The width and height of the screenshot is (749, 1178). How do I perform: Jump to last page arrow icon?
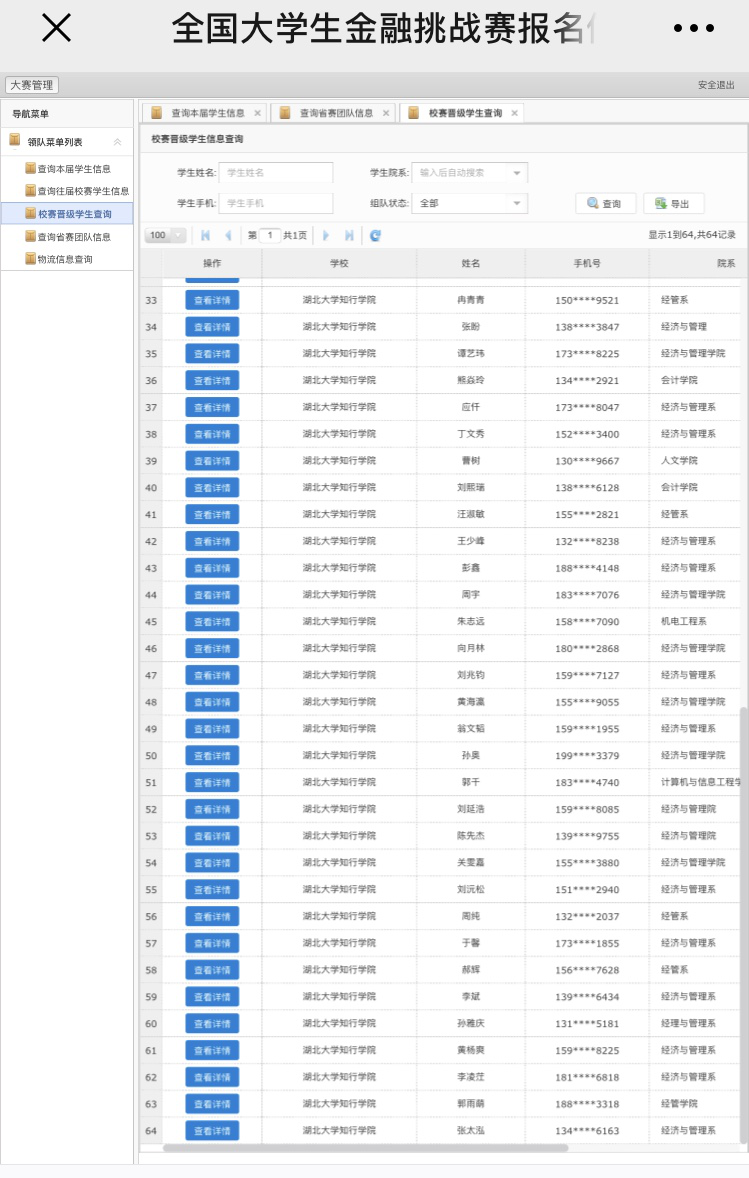tap(349, 236)
